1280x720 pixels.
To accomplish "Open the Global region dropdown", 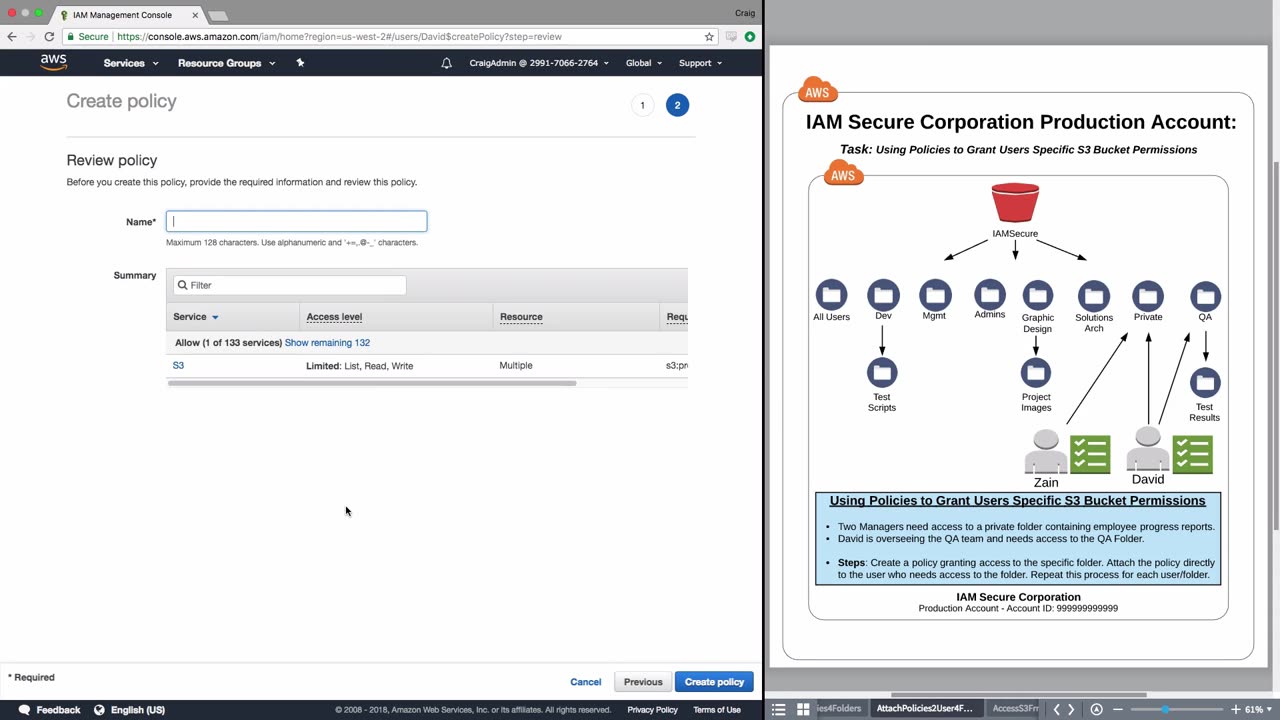I will click(x=644, y=63).
